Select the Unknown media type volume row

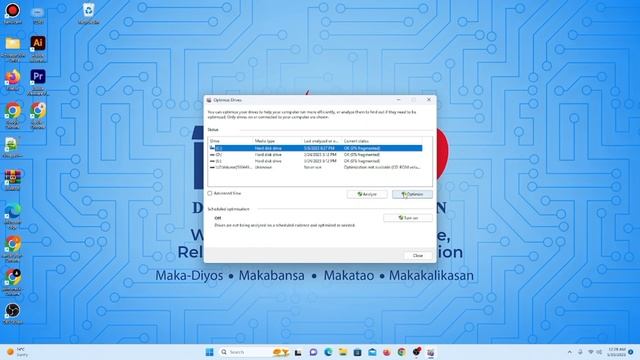coord(316,167)
